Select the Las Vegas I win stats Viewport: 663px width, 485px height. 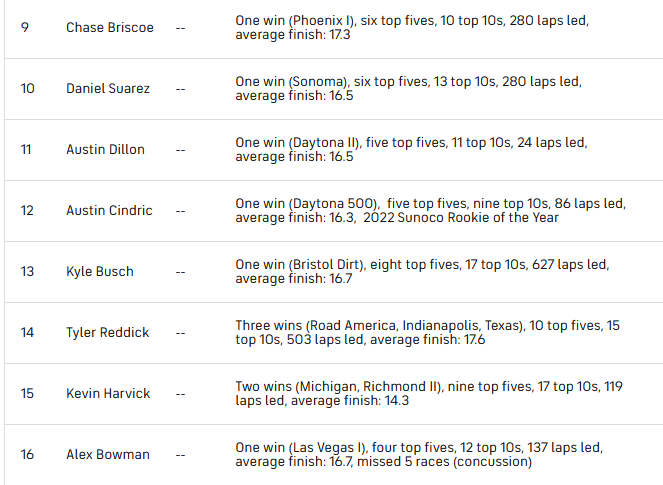(416, 454)
